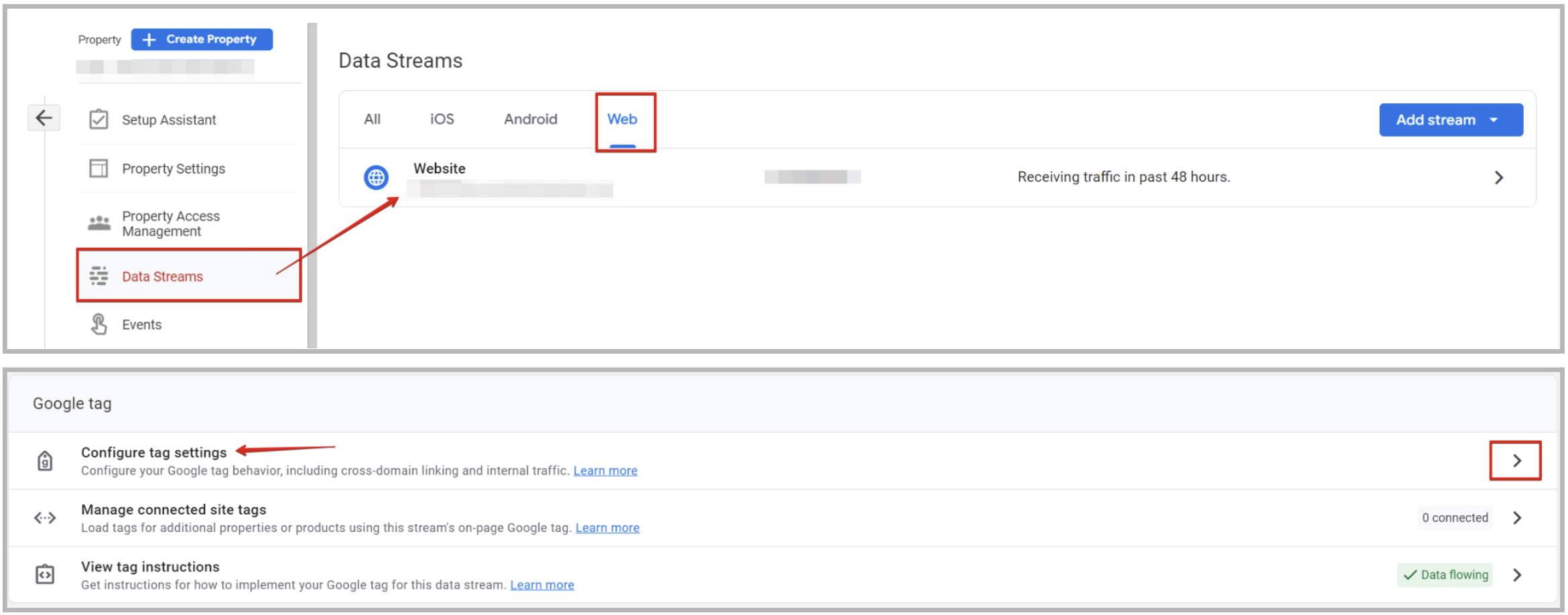The image size is (1568, 615).
Task: Switch to the All streams tab
Action: click(x=372, y=119)
